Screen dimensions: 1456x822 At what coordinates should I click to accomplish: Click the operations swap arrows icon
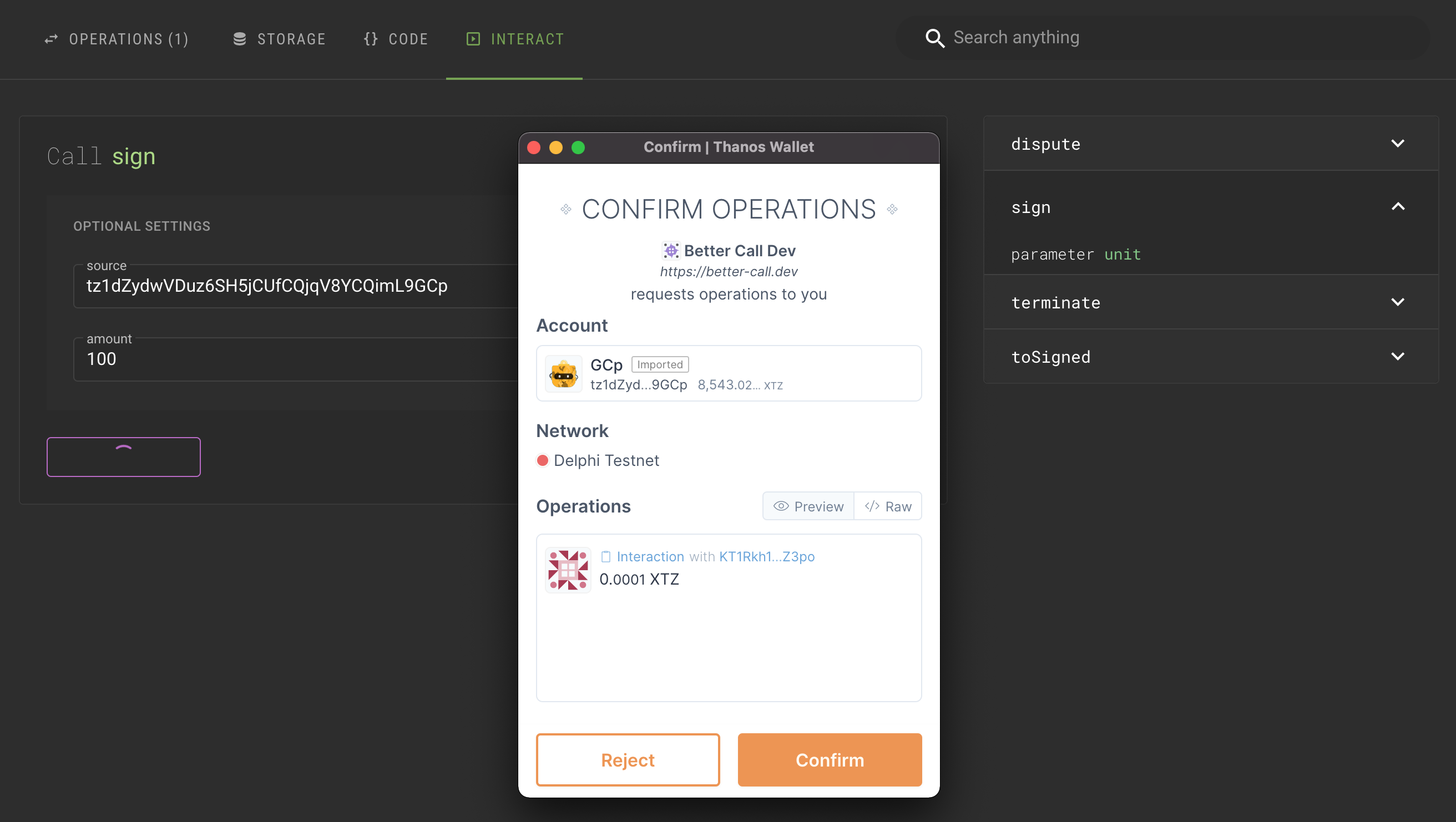(x=52, y=39)
